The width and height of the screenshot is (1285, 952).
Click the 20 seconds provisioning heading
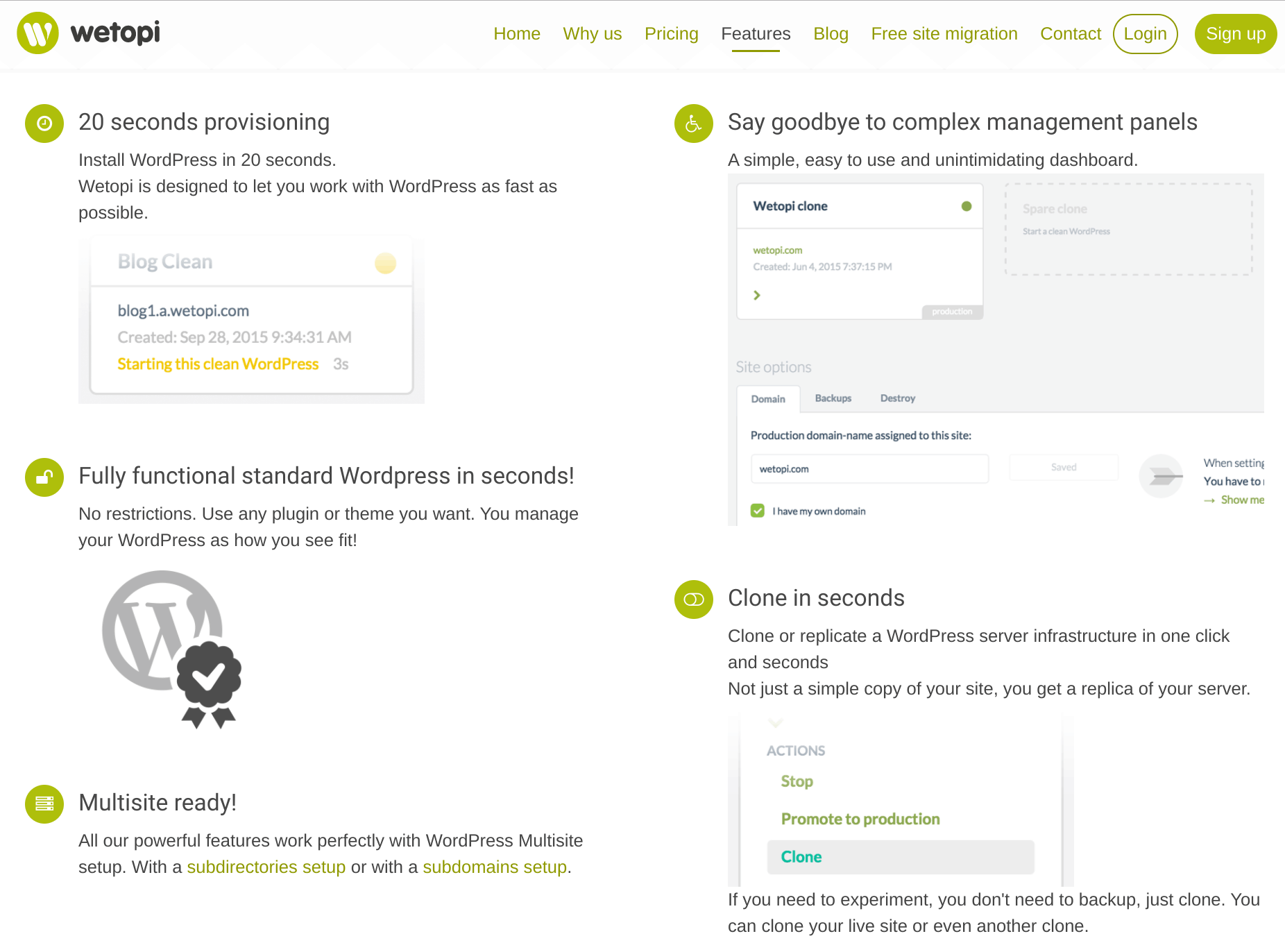pos(204,122)
